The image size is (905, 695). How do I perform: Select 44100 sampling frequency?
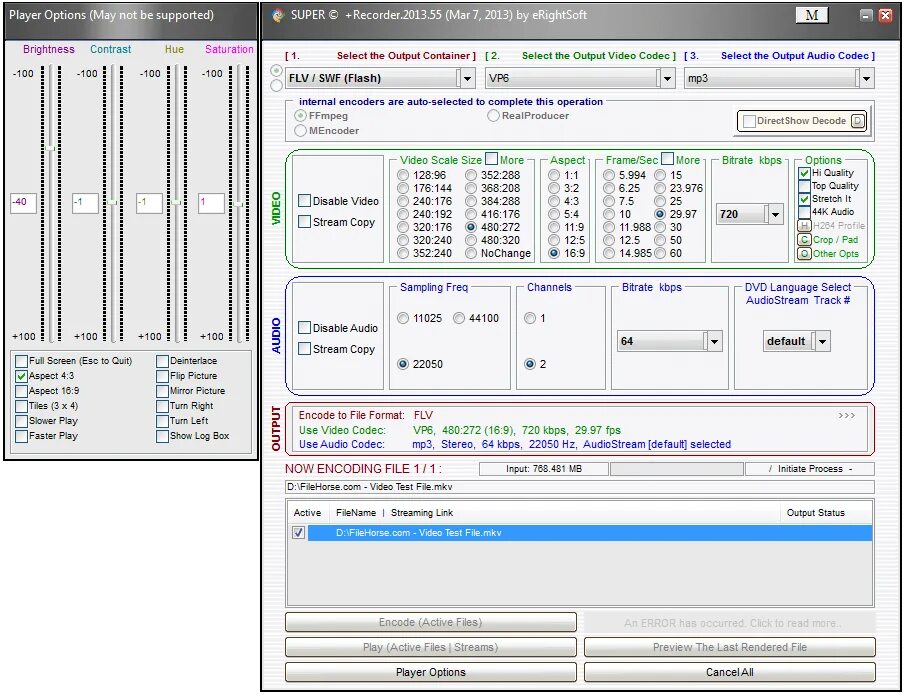(x=459, y=318)
